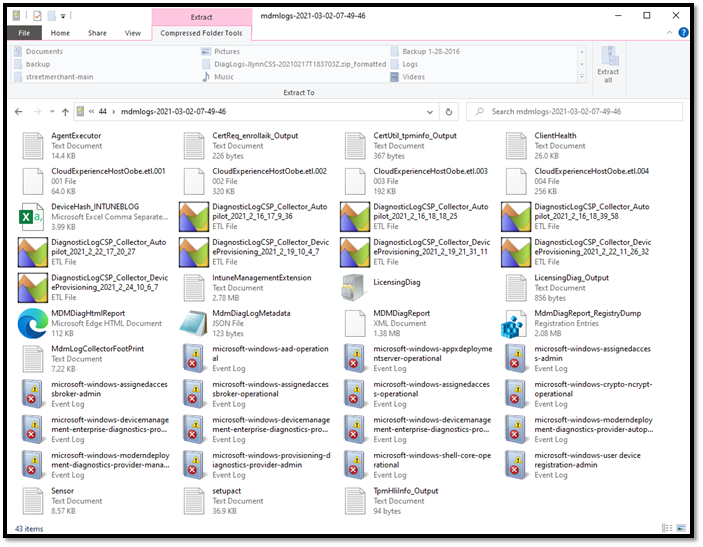
Task: Select the microsoft-windows-aad-operational event log icon
Action: (194, 358)
